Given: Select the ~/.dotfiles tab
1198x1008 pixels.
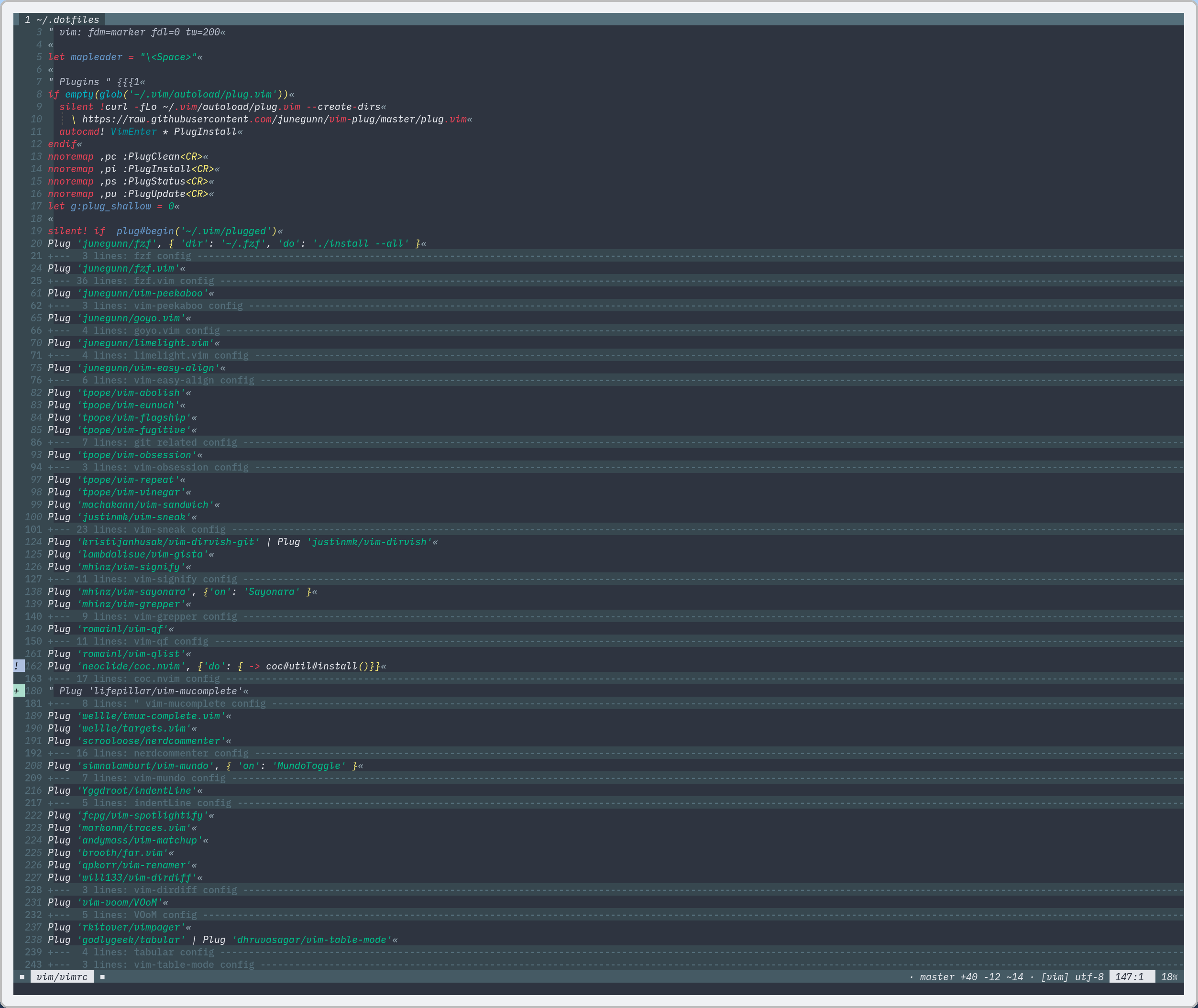Looking at the screenshot, I should click(62, 20).
